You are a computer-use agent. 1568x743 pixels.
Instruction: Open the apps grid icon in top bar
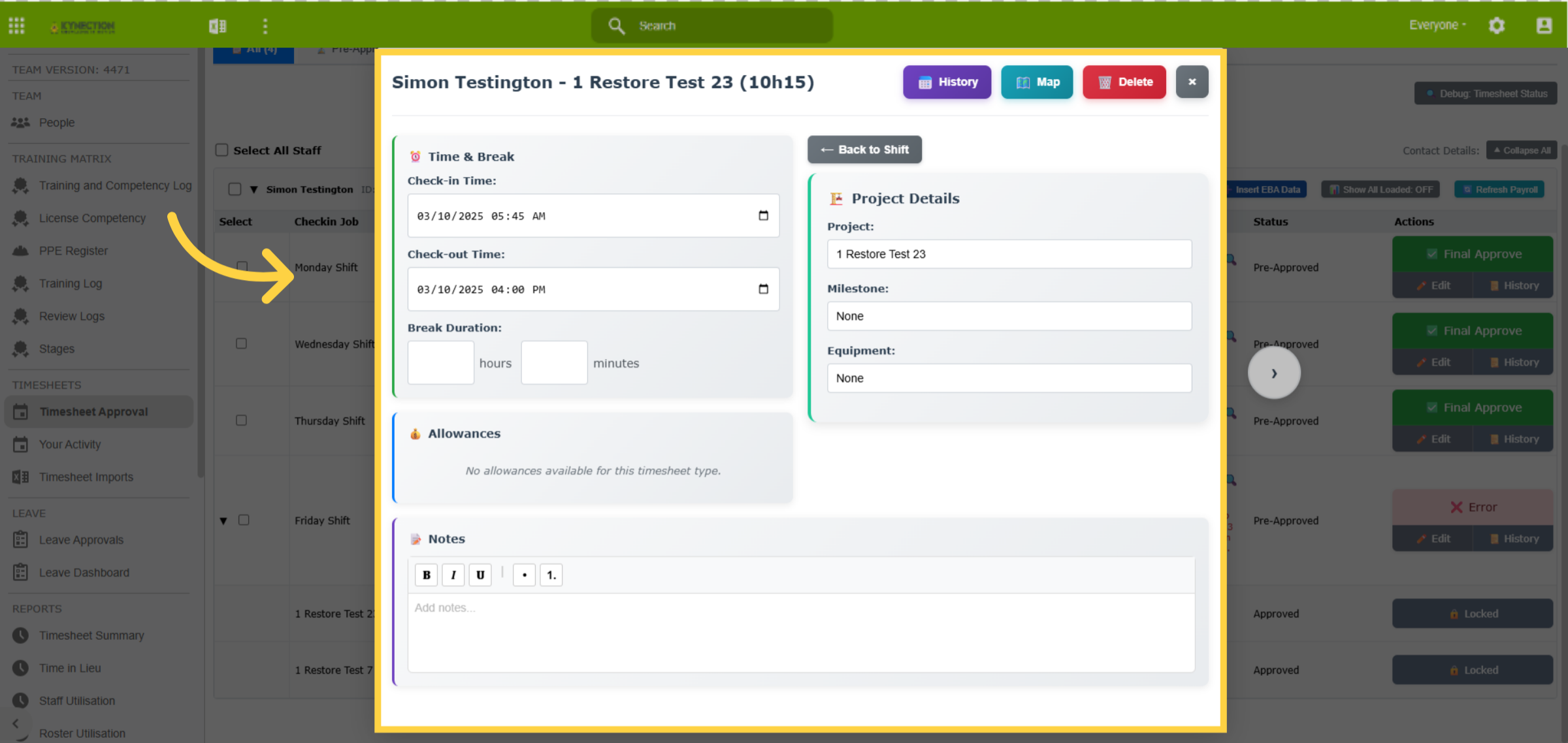point(16,25)
